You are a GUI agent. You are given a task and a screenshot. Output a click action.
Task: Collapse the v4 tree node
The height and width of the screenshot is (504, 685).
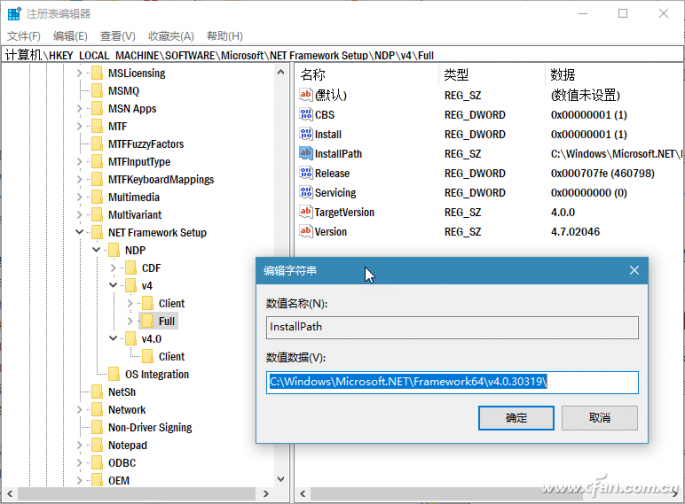tap(113, 285)
